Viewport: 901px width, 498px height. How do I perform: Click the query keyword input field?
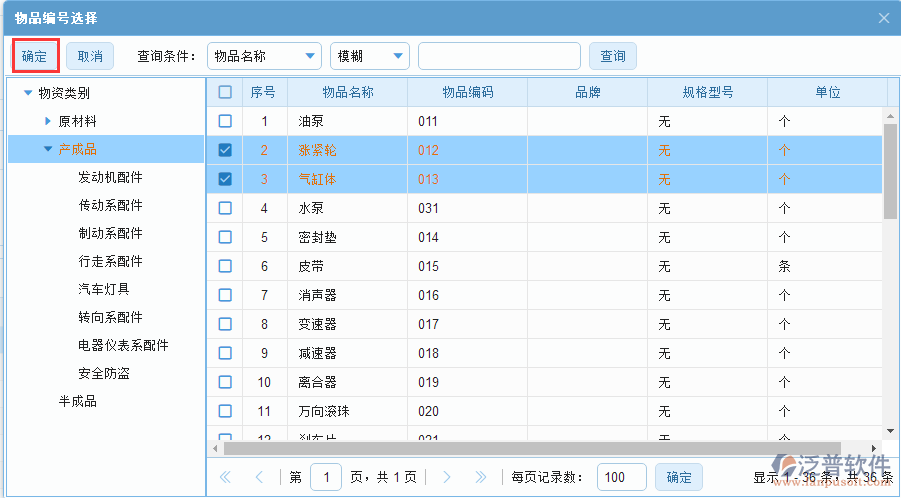pyautogui.click(x=499, y=56)
